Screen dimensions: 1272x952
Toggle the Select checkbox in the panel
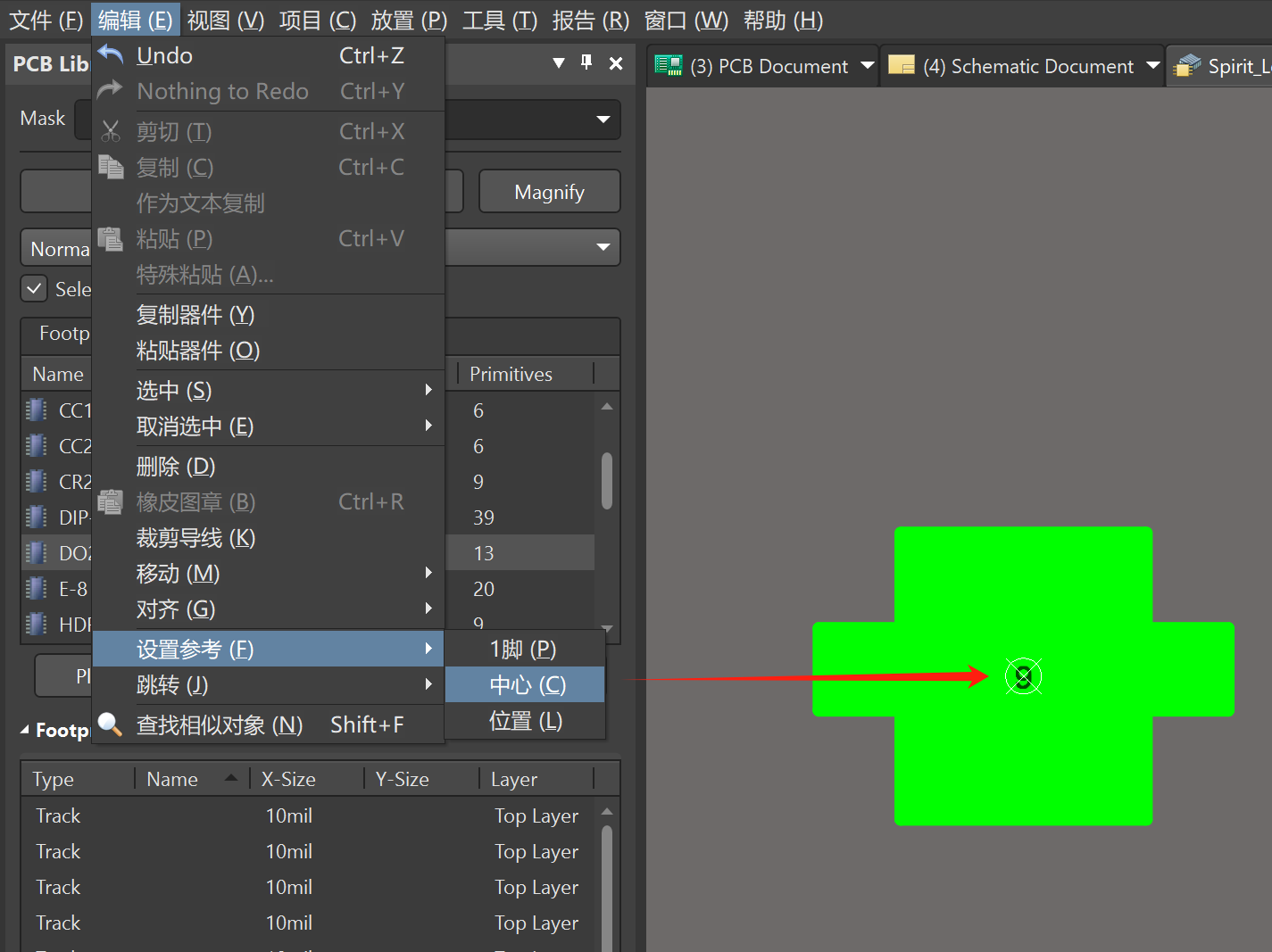coord(34,289)
